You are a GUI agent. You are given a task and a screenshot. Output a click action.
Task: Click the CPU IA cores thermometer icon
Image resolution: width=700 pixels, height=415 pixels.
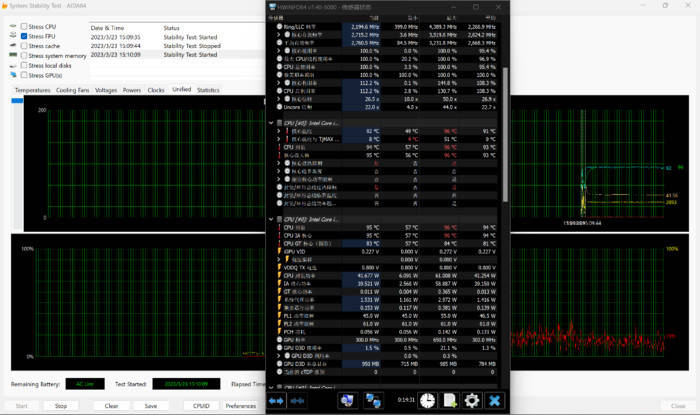279,236
